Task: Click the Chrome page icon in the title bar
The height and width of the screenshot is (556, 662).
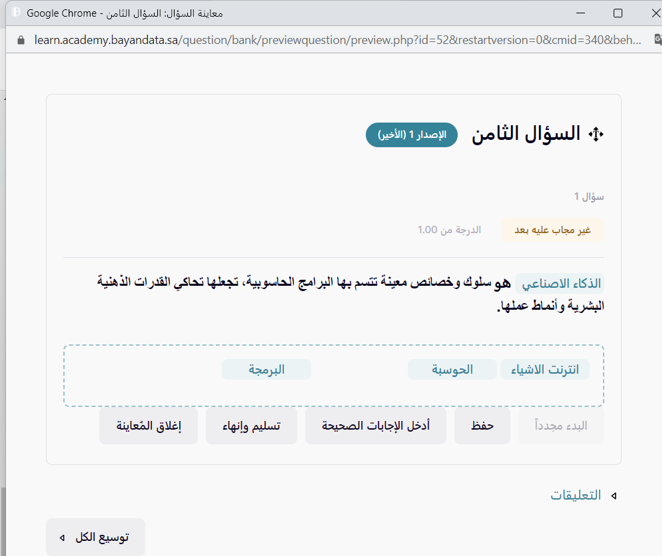Action: tap(14, 13)
